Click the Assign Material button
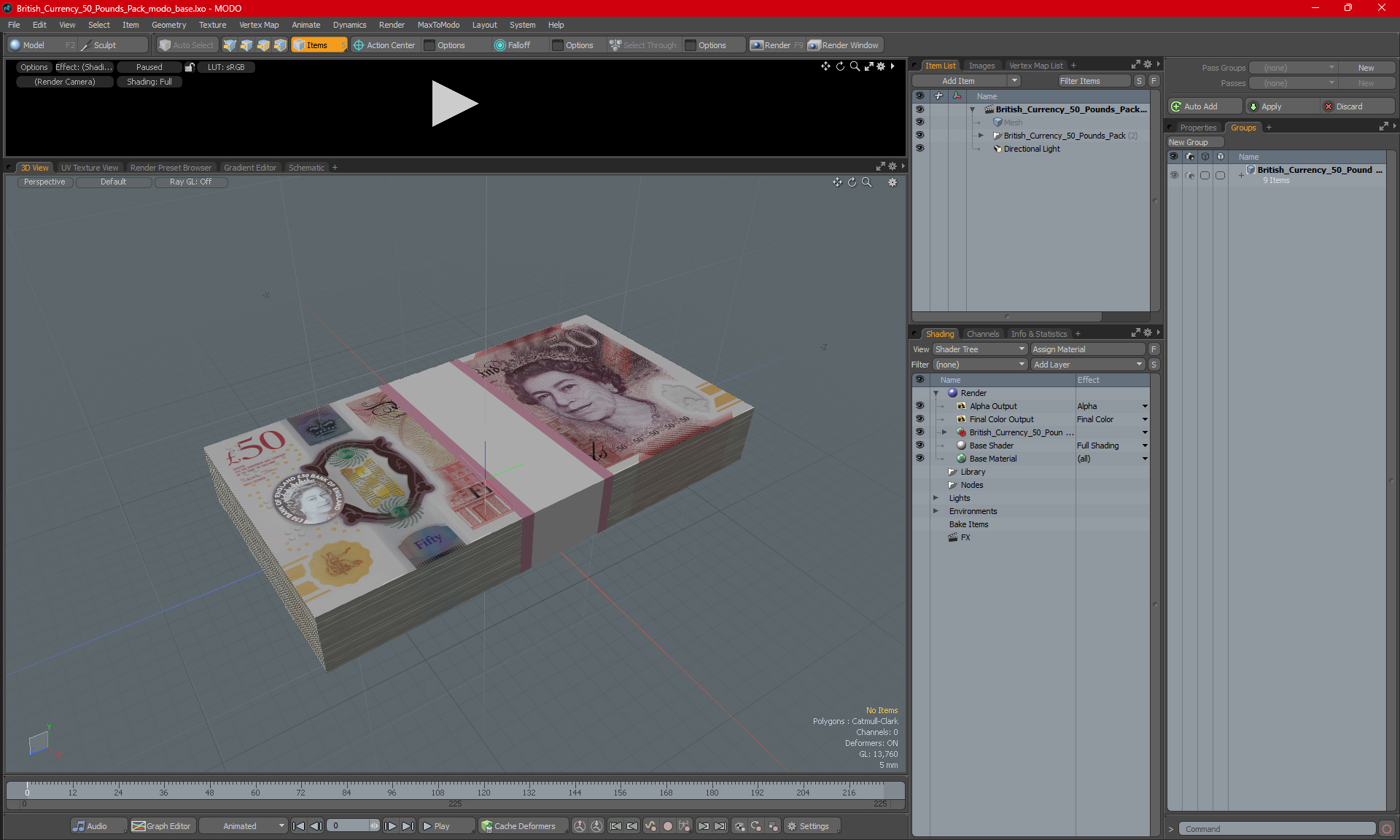Image resolution: width=1400 pixels, height=840 pixels. pos(1089,349)
